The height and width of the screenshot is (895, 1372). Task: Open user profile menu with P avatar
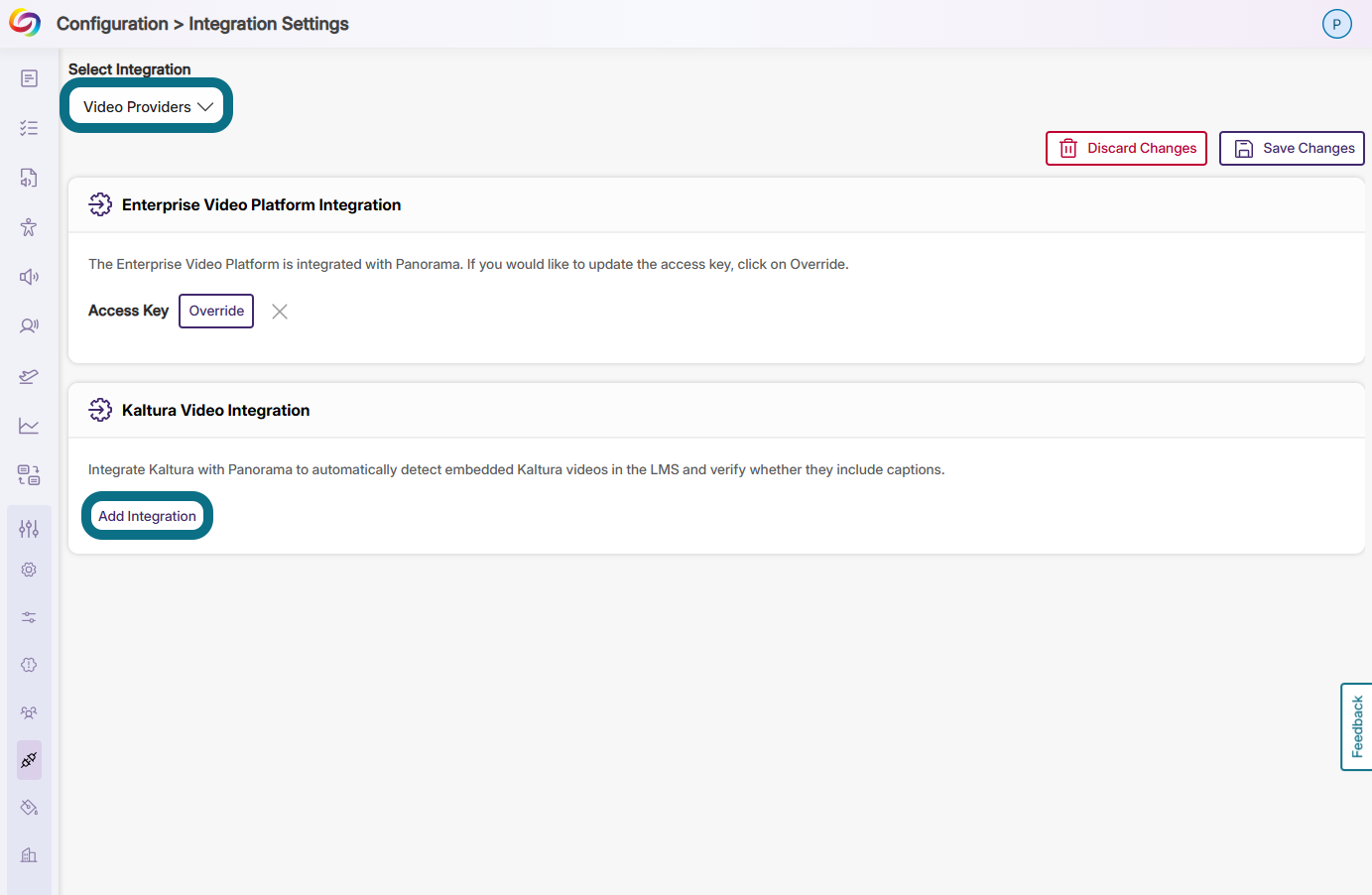click(1336, 24)
